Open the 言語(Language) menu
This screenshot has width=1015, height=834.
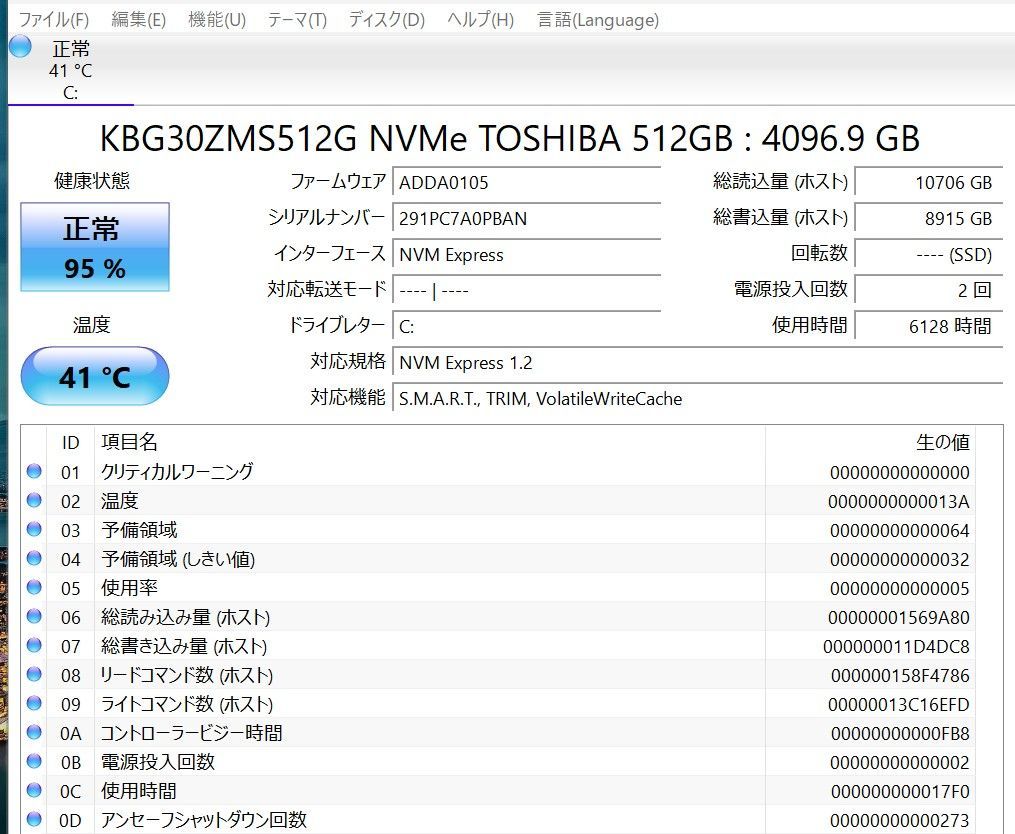[597, 19]
